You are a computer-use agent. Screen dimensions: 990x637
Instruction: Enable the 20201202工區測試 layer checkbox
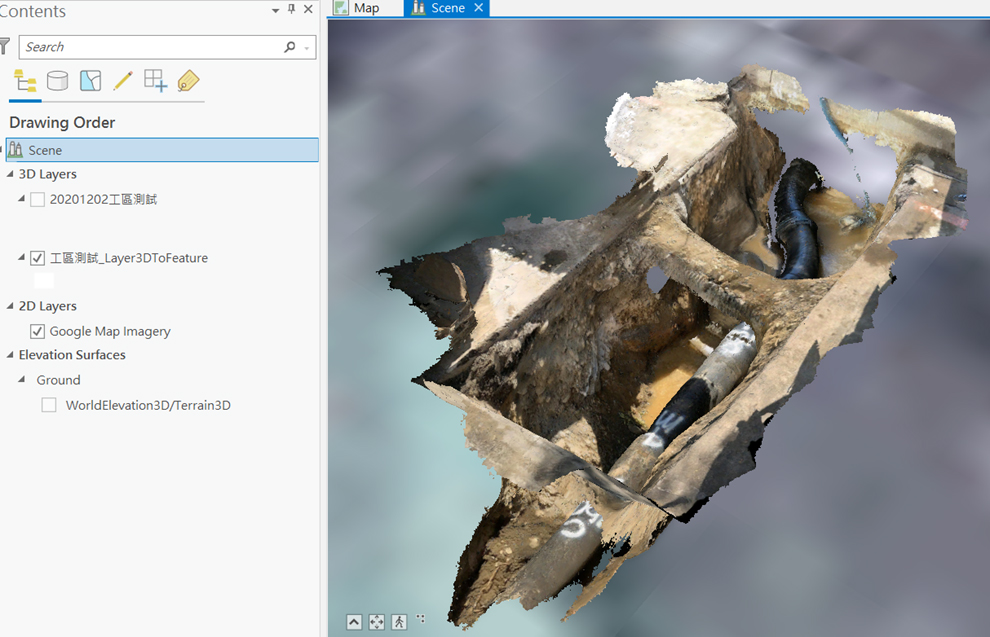coord(38,200)
